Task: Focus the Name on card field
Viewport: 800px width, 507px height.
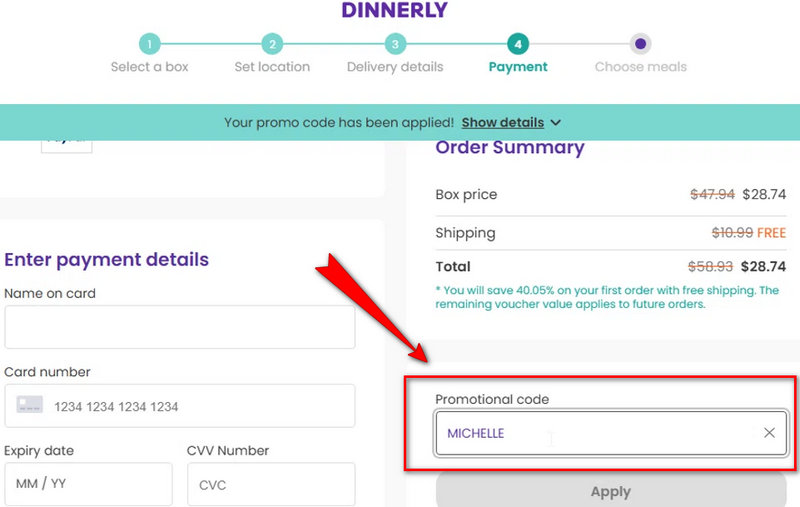Action: [180, 327]
